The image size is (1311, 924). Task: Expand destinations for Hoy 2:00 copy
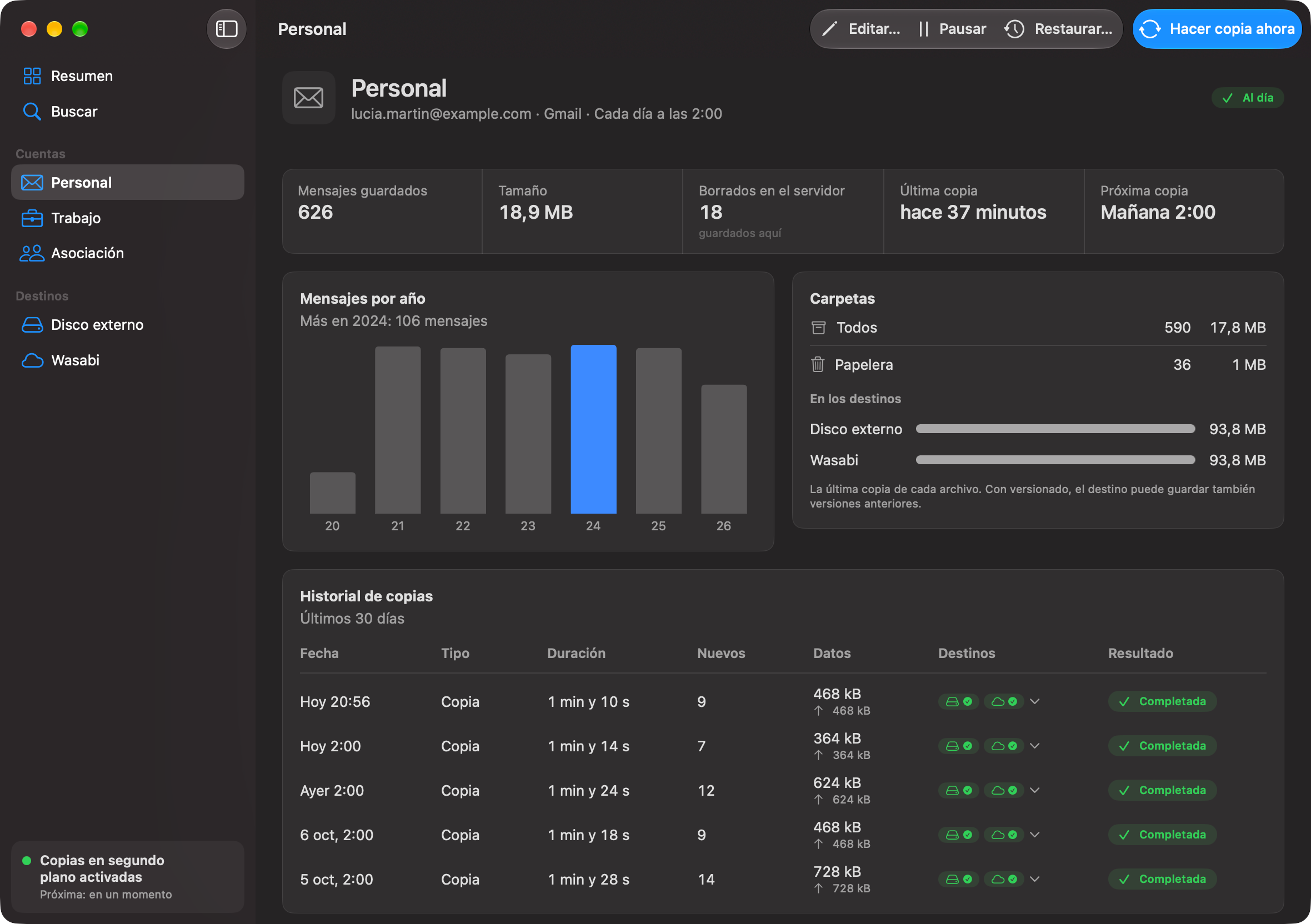[1035, 746]
